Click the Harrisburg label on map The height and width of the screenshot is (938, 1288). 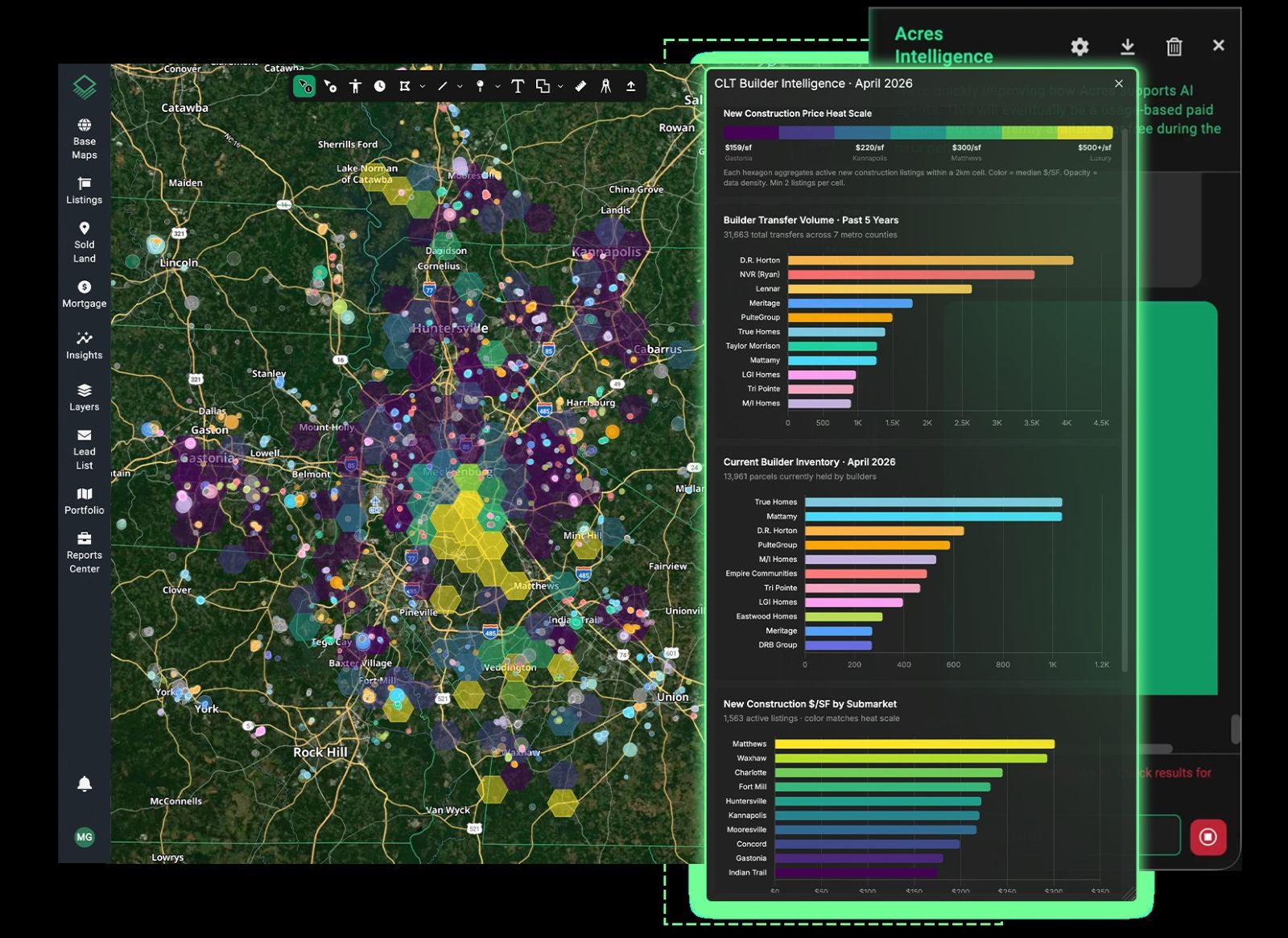point(591,403)
